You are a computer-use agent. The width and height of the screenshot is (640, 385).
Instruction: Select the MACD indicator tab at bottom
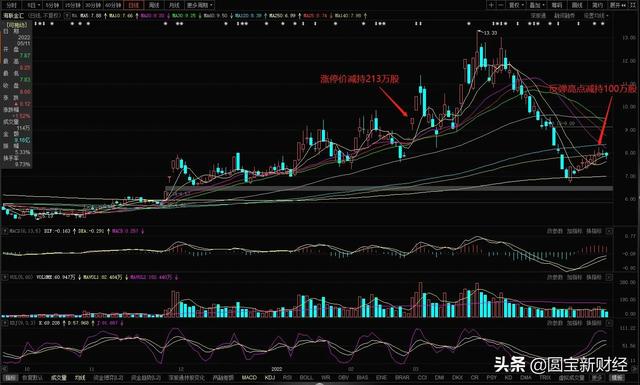(x=249, y=378)
